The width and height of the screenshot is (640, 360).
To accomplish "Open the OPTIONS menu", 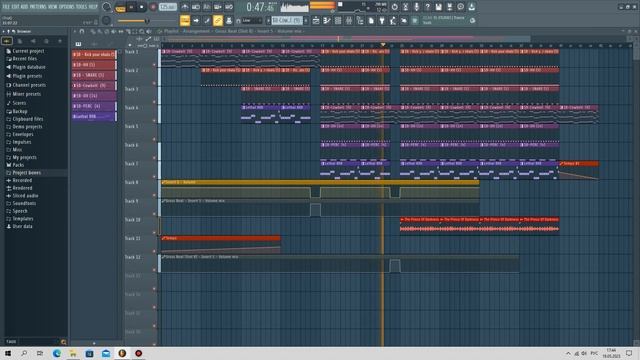I will click(x=67, y=7).
